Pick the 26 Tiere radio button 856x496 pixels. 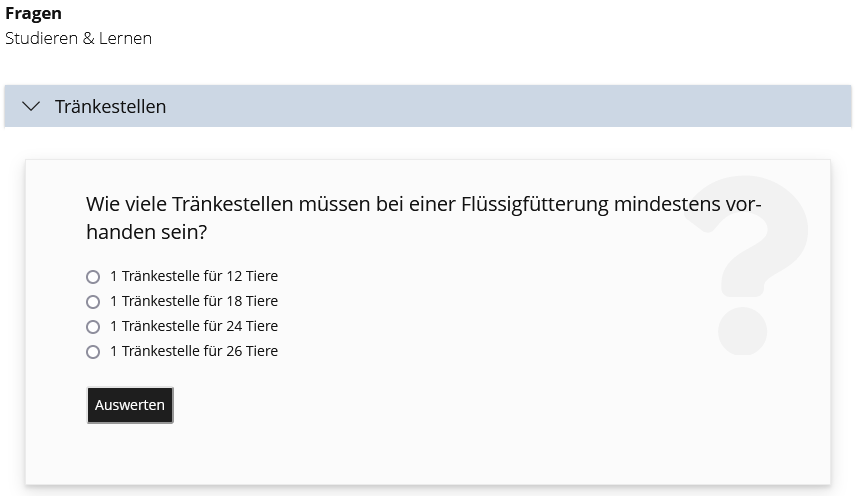[93, 352]
